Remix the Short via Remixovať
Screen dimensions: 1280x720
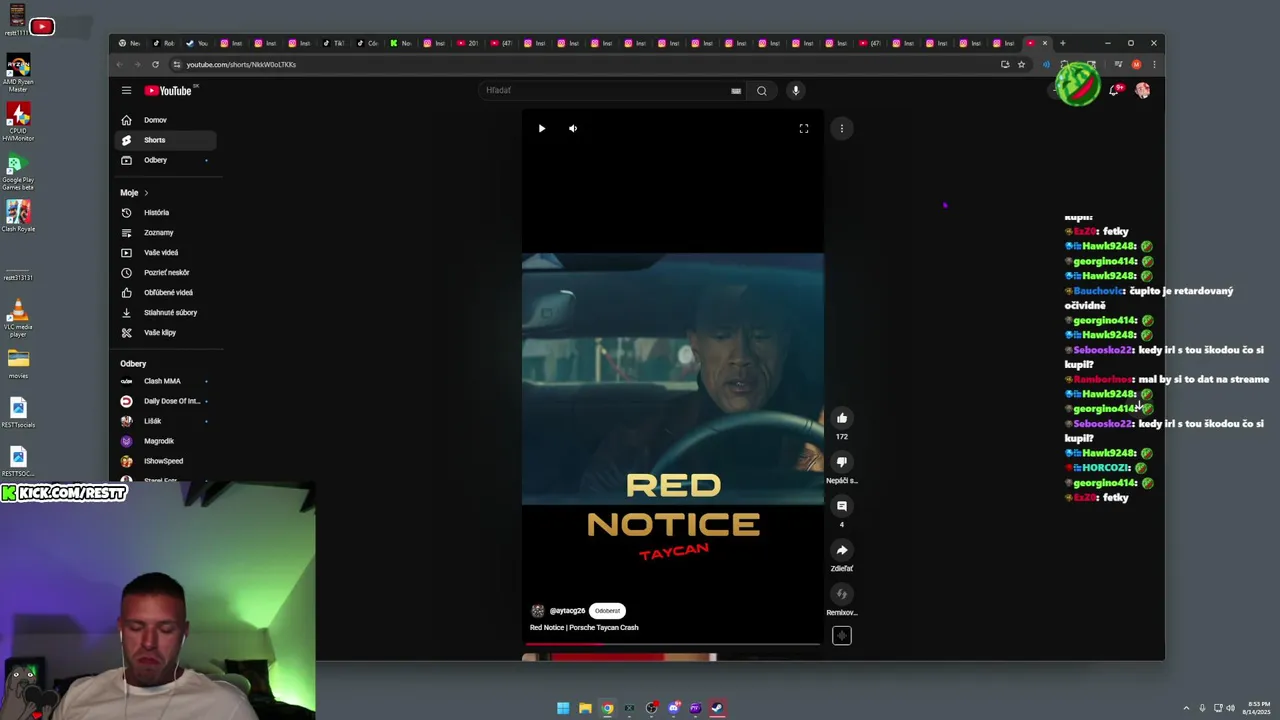click(842, 594)
